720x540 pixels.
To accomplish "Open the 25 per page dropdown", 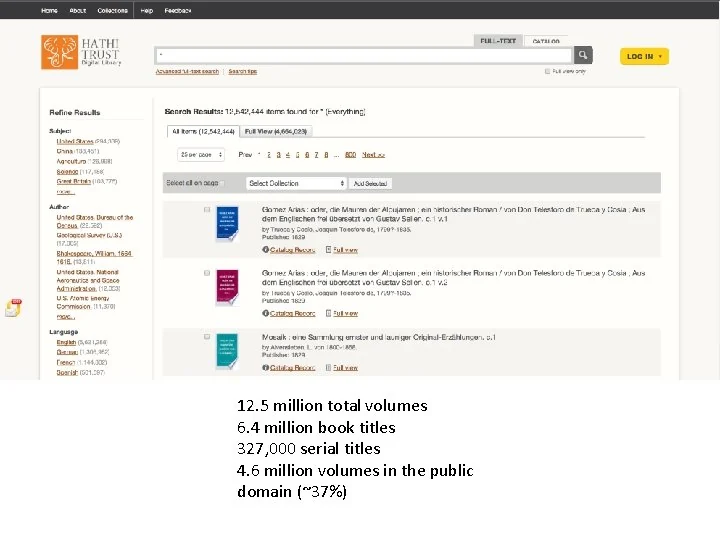I will (x=201, y=155).
